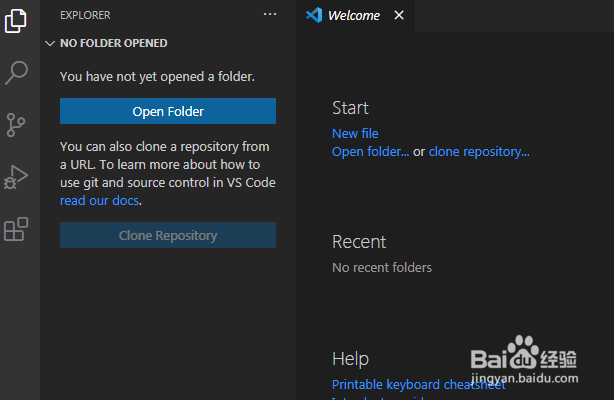Click the 'Open folder...' link under Start
Screen dimensions: 614x400
tap(370, 152)
